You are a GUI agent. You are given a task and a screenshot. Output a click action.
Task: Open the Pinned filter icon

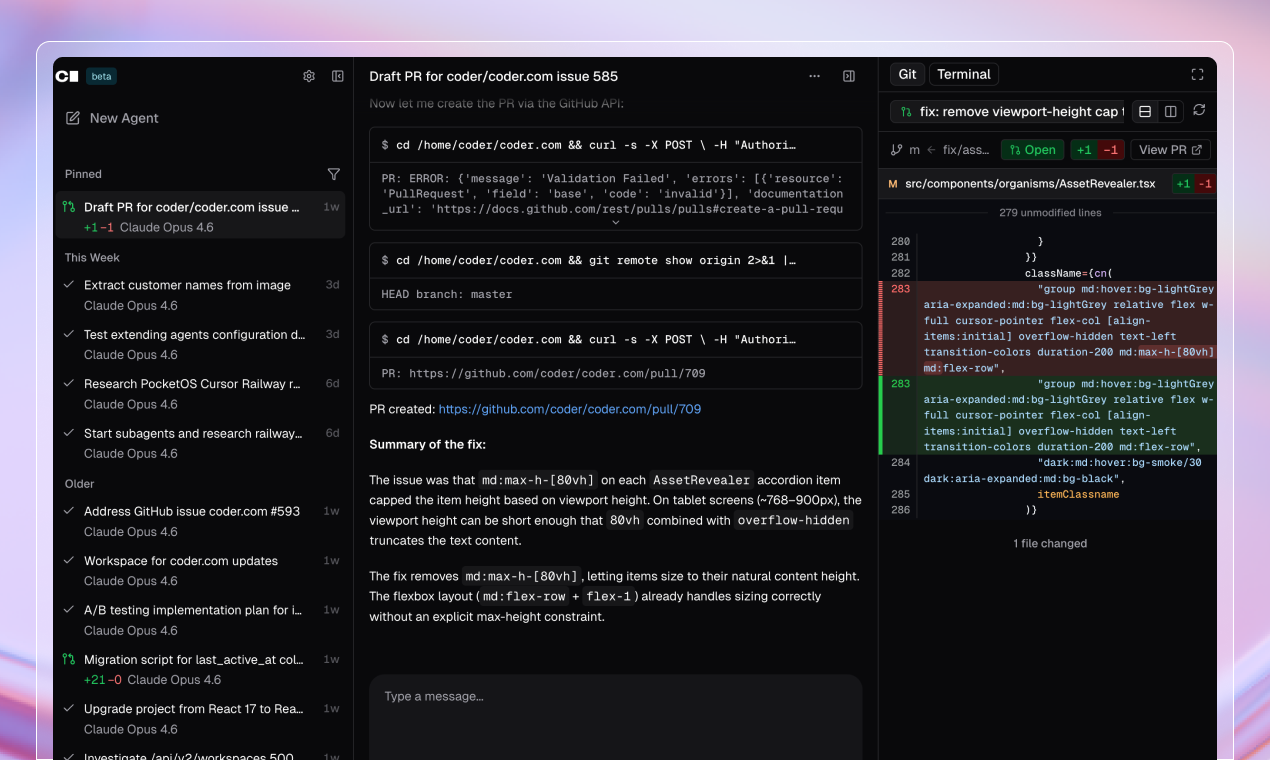click(x=334, y=174)
